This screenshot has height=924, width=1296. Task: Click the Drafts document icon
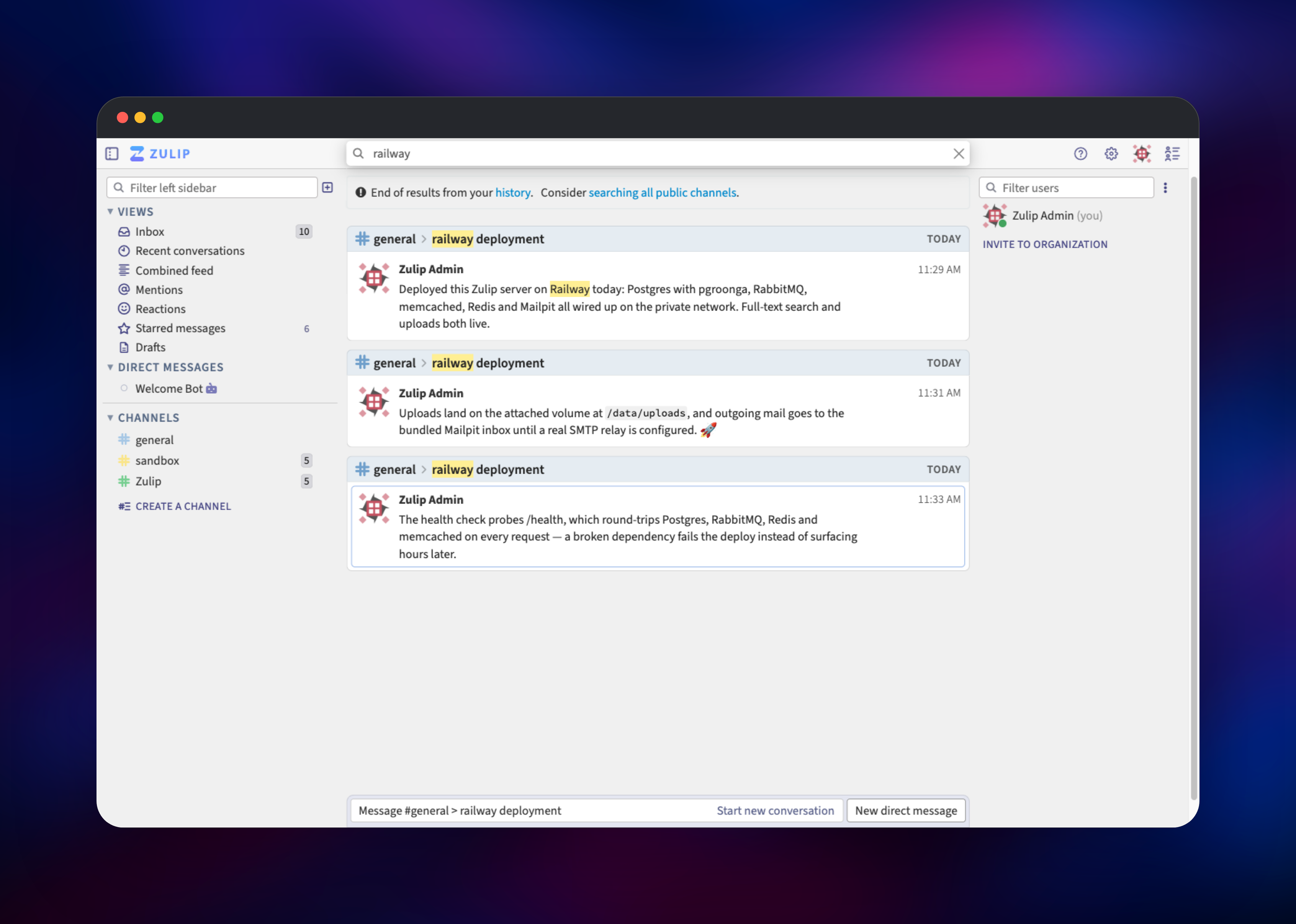[124, 347]
